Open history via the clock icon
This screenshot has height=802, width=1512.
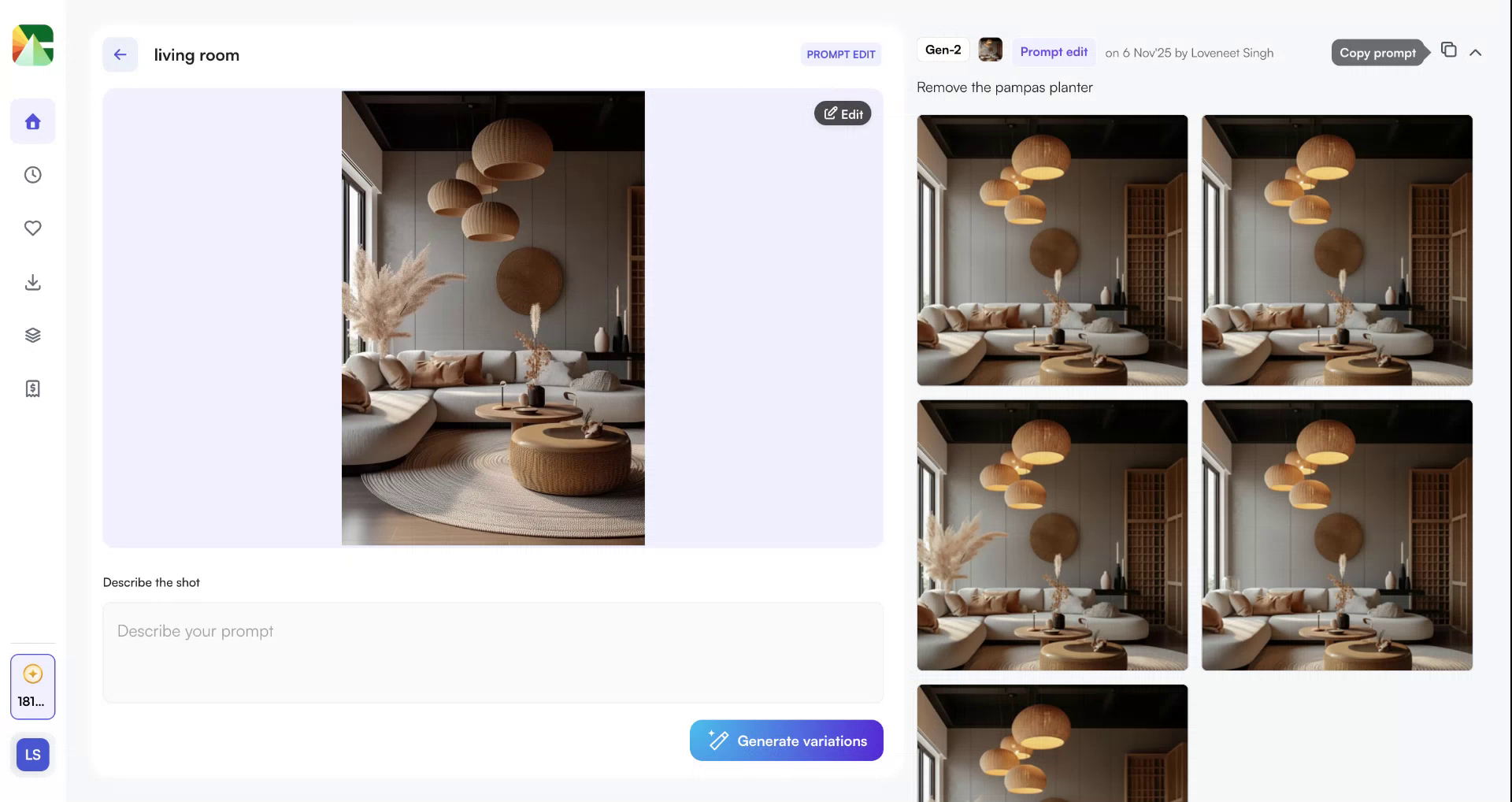(32, 175)
